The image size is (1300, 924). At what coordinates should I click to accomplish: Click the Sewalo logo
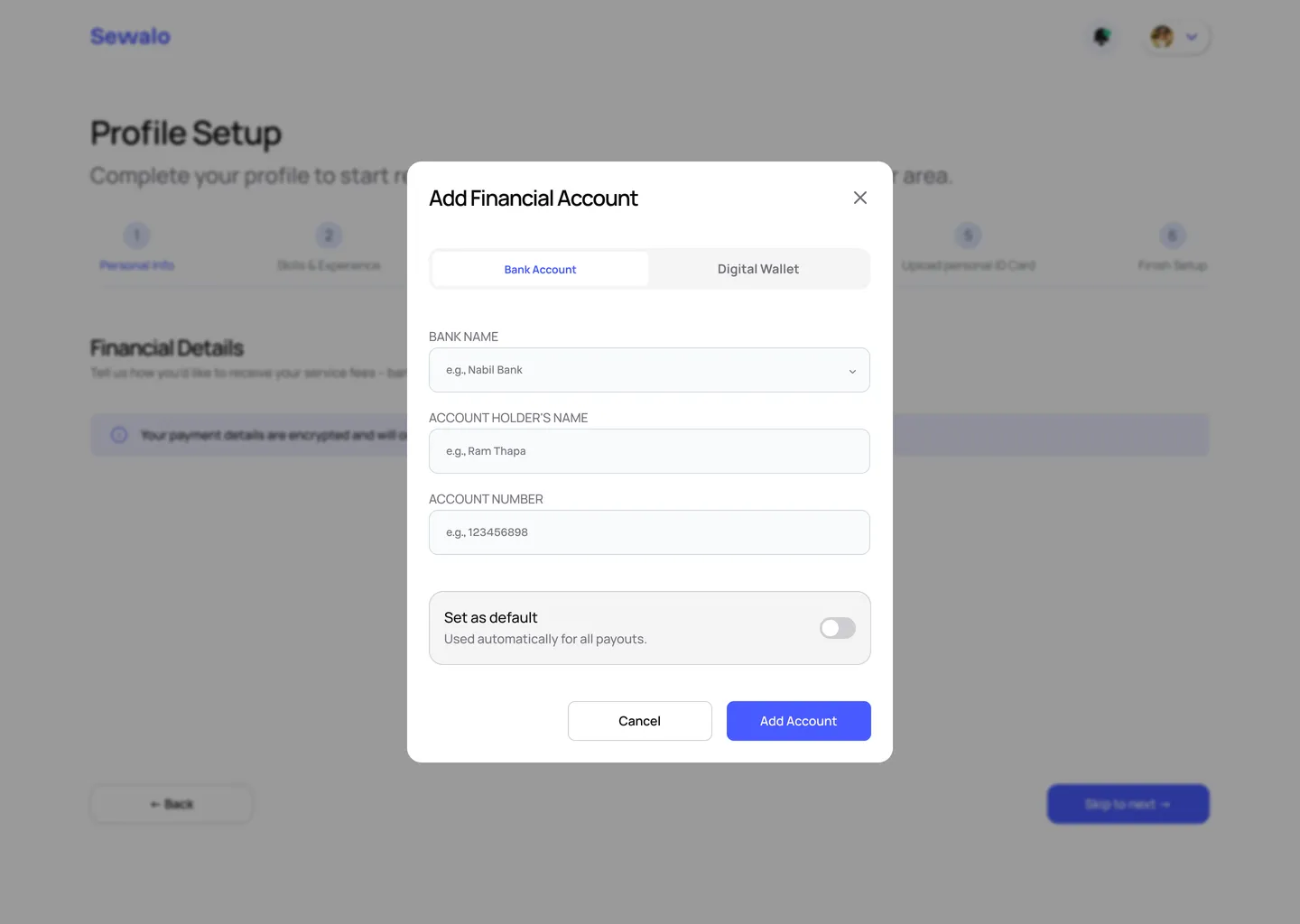[130, 36]
